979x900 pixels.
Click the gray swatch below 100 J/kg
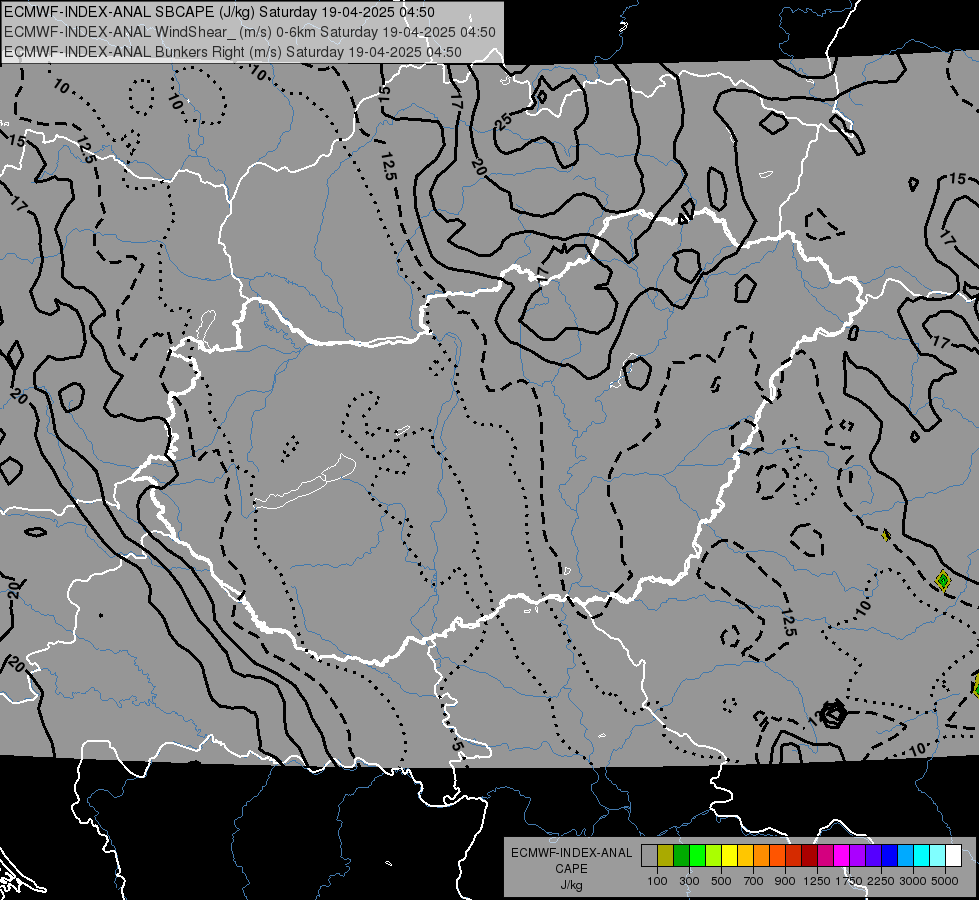[x=650, y=856]
